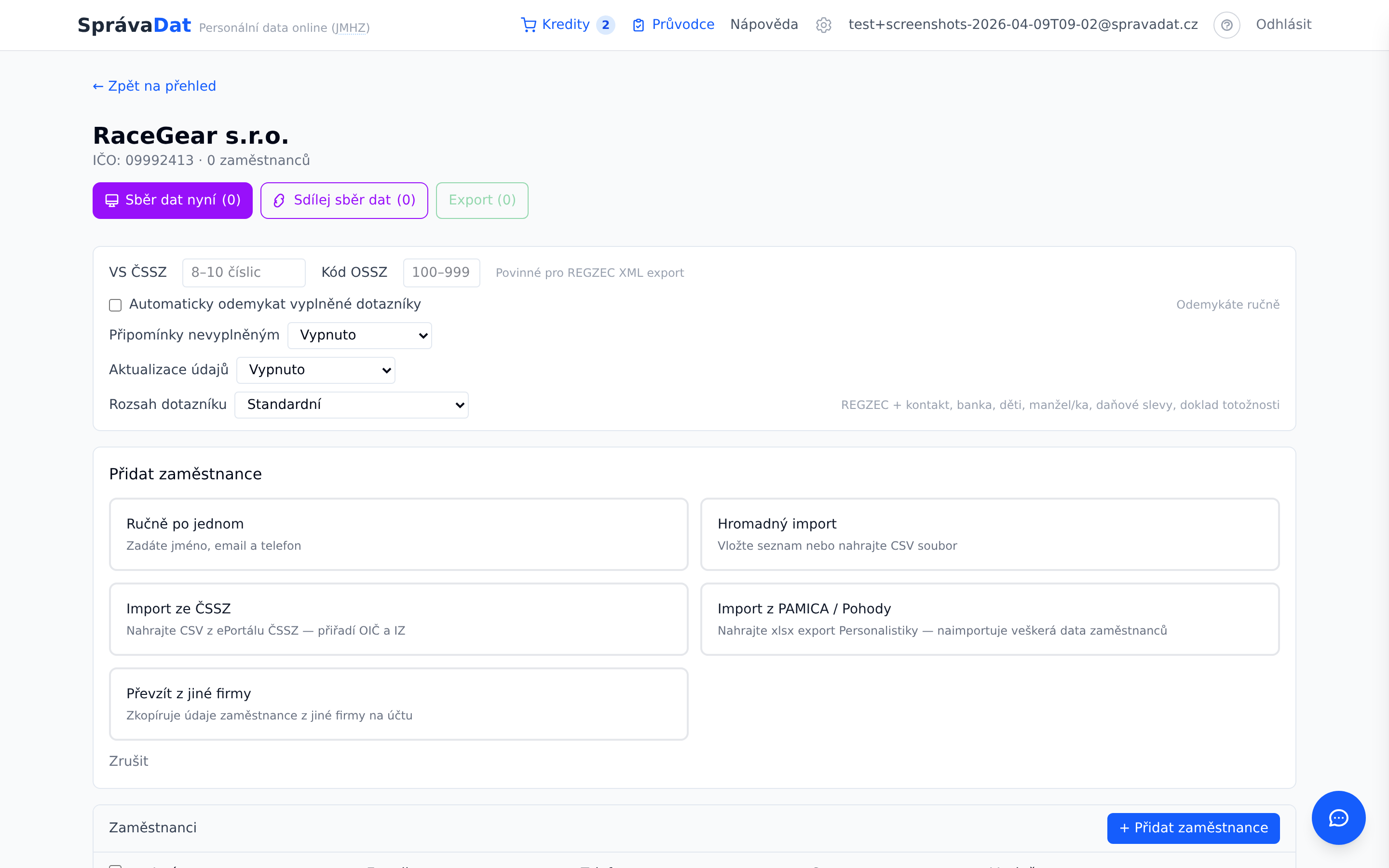
Task: Select the Import z PAMICA / Pohody card
Action: pos(990,619)
